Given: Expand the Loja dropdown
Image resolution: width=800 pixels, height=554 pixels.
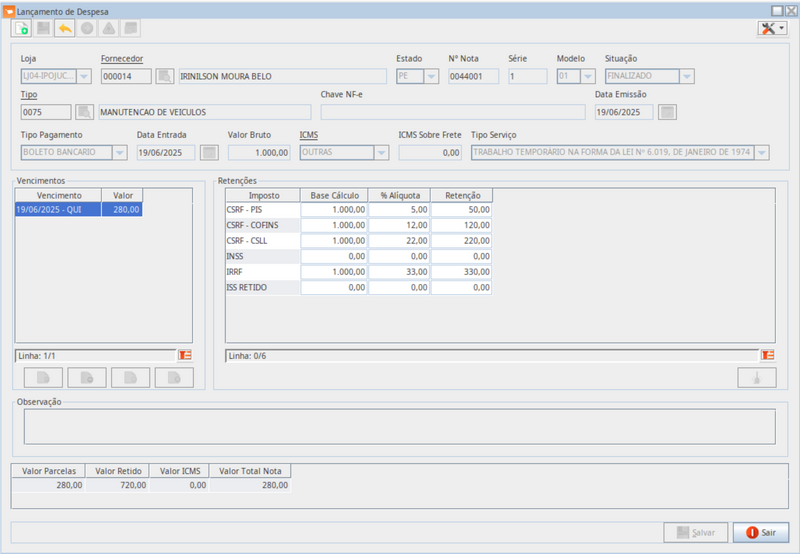Looking at the screenshot, I should click(83, 76).
